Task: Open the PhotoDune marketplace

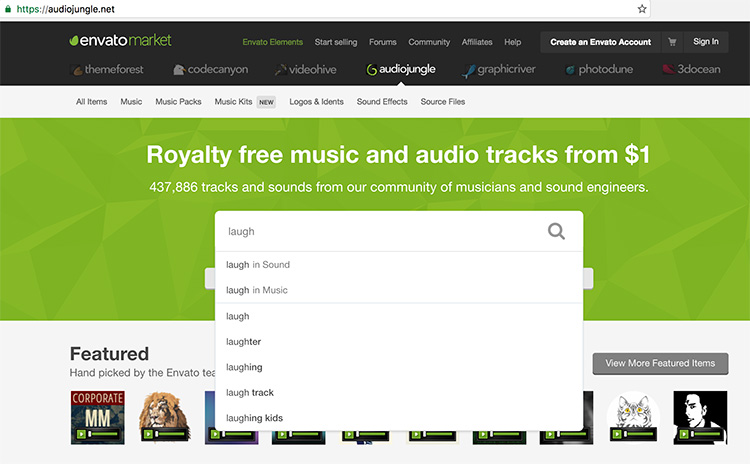Action: pyautogui.click(x=600, y=70)
